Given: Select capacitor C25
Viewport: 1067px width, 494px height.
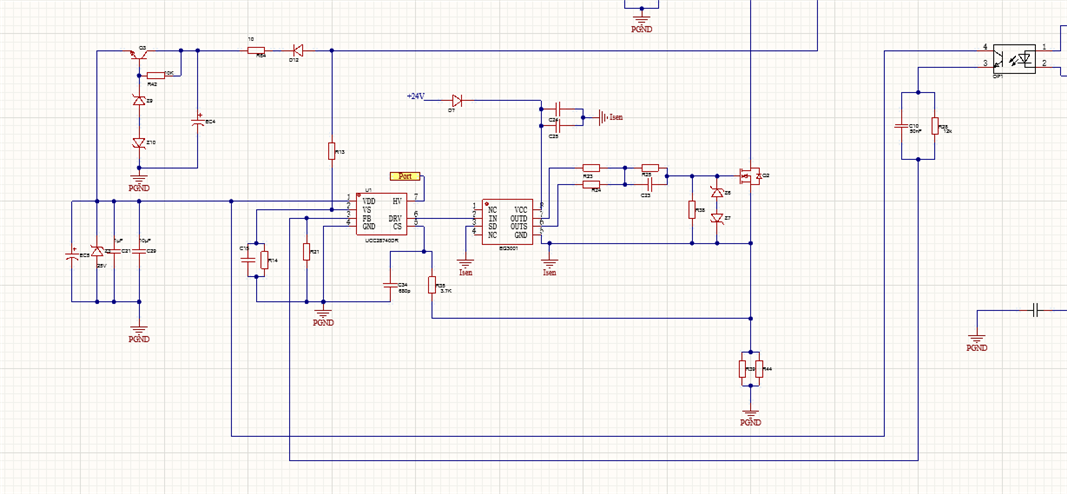Looking at the screenshot, I should 557,125.
